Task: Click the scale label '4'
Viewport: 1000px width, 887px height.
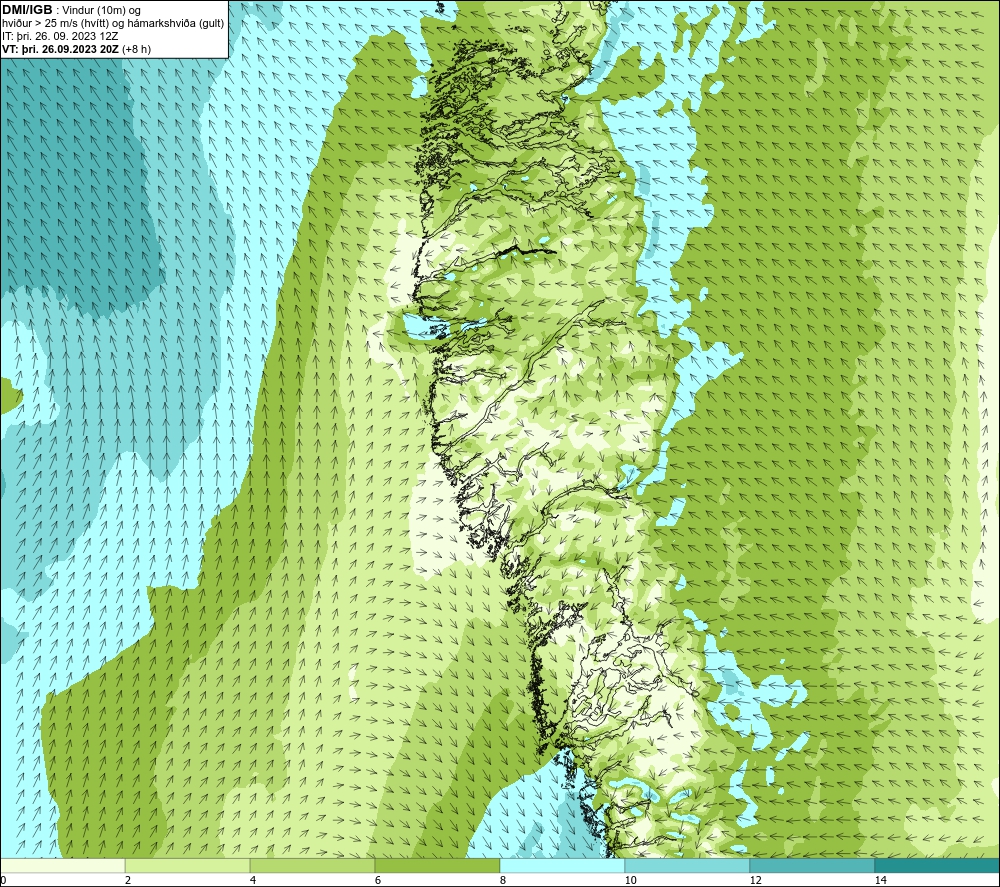Action: [x=253, y=880]
